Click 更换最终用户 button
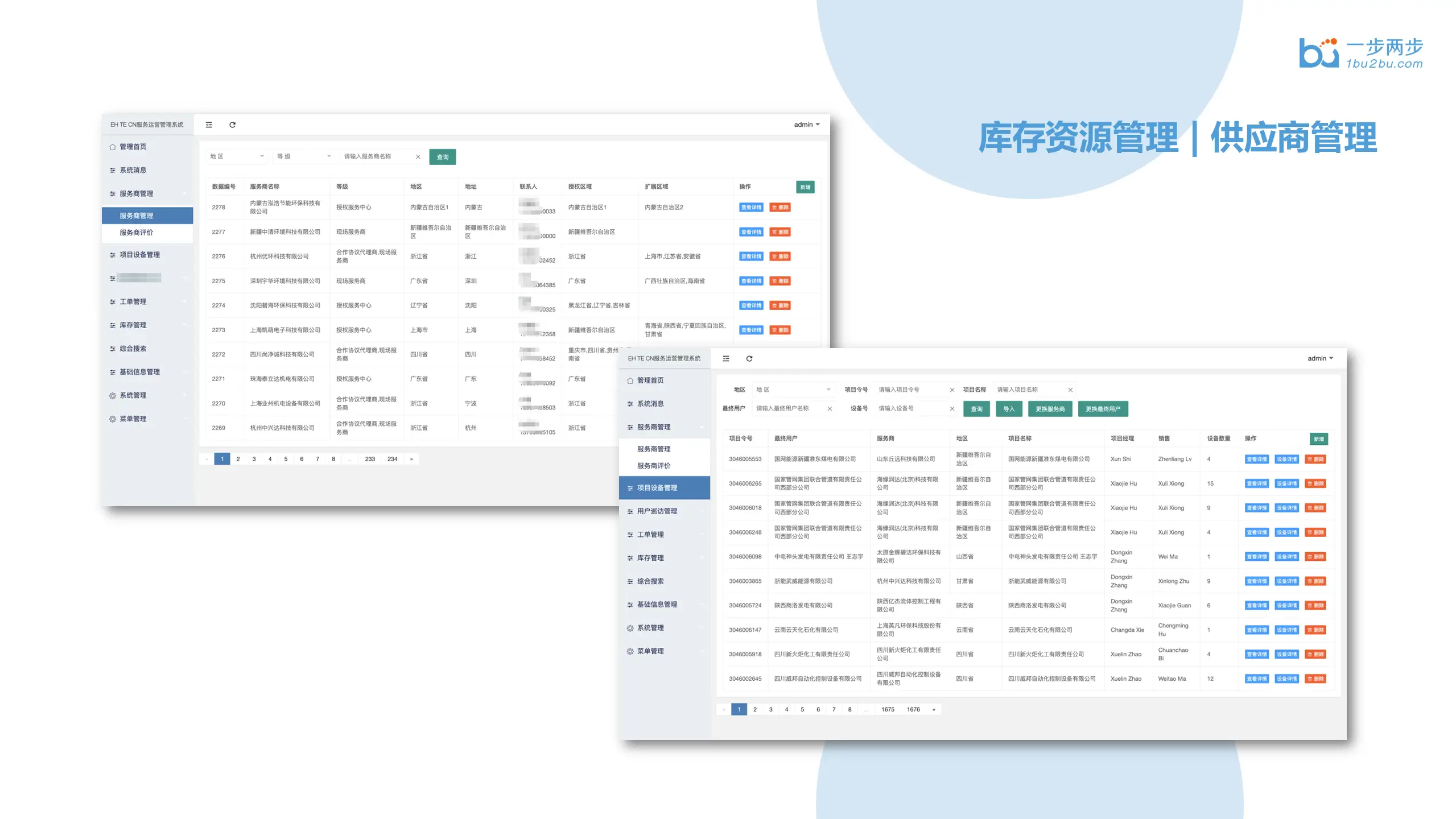Screen dimensions: 1456x819 click(1102, 409)
